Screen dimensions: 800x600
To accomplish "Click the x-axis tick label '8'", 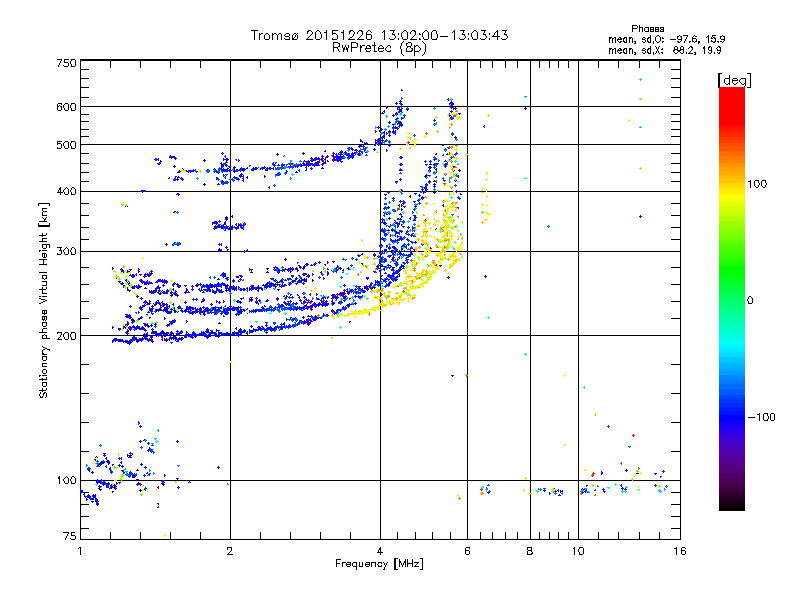I will tap(530, 551).
